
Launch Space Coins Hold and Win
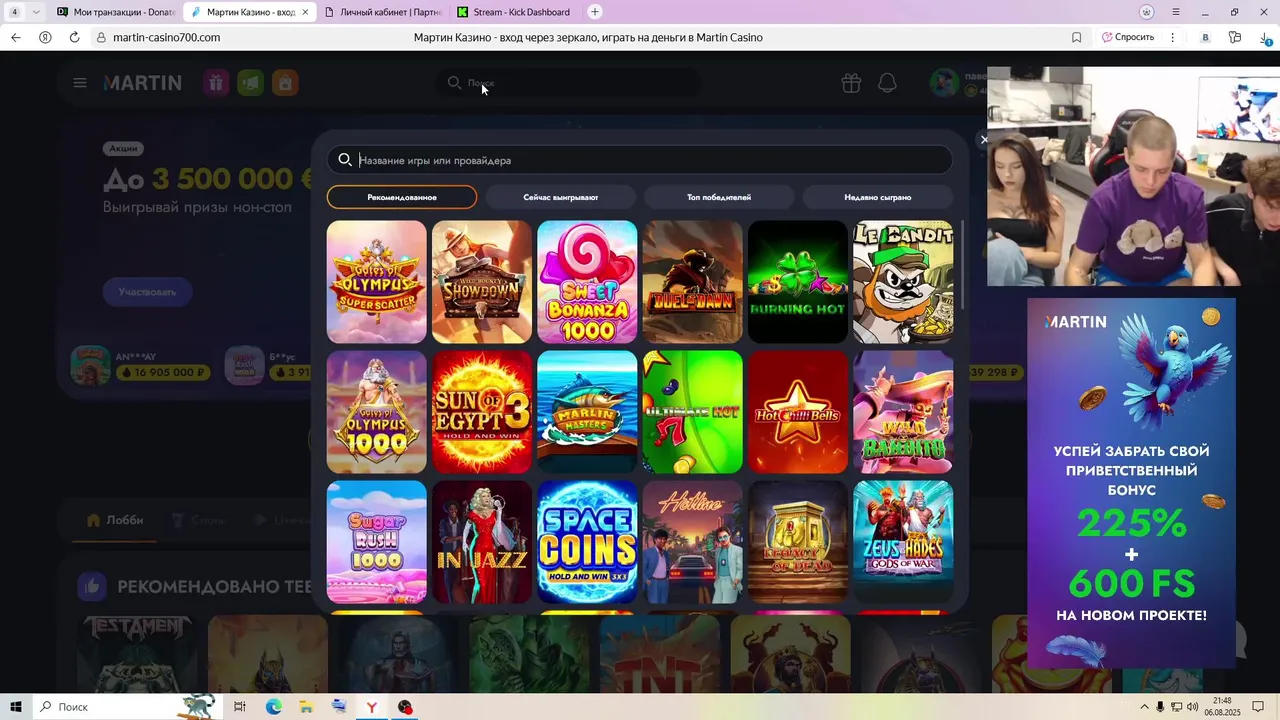pyautogui.click(x=587, y=542)
